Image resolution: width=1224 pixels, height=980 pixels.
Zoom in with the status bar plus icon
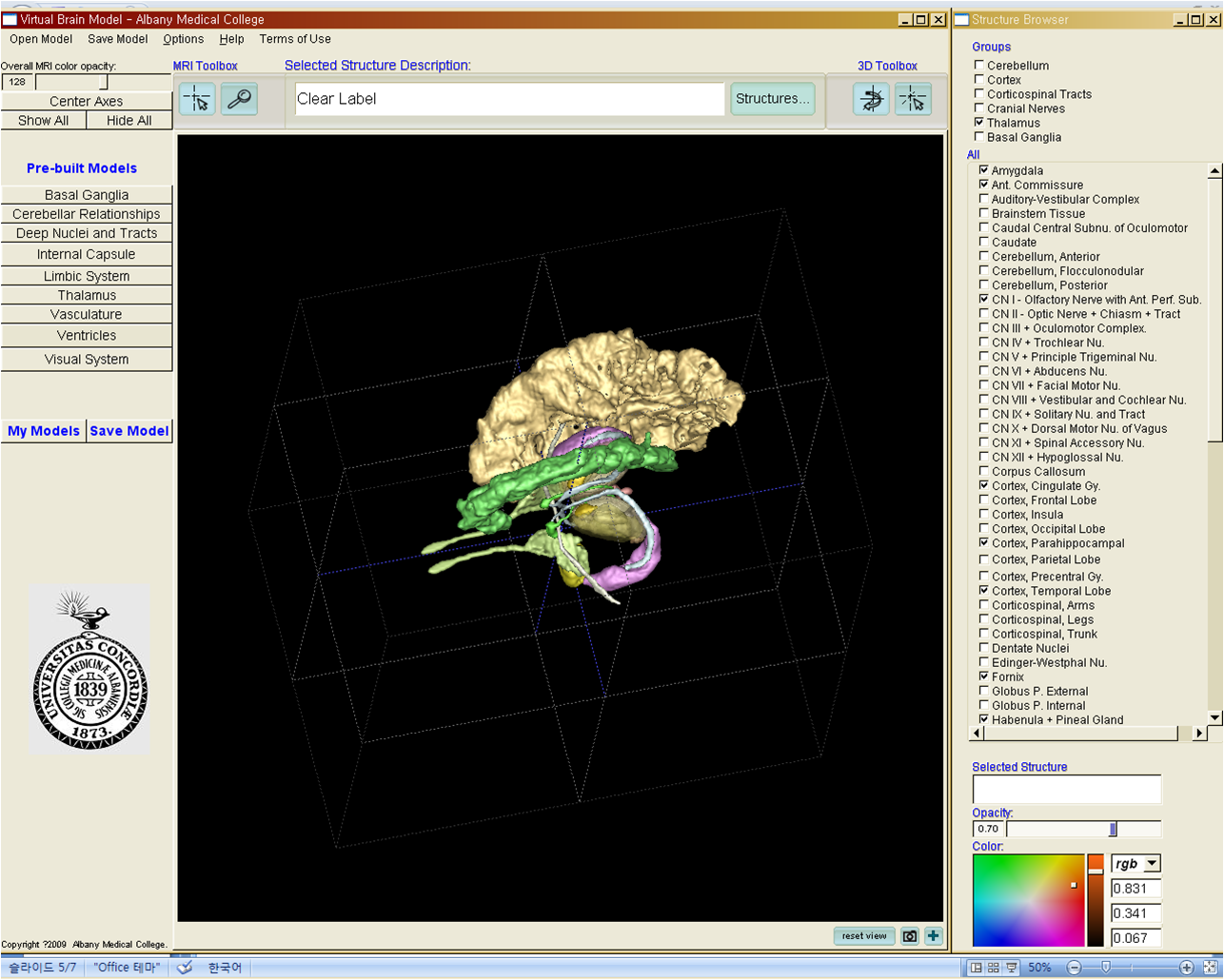tap(1186, 968)
